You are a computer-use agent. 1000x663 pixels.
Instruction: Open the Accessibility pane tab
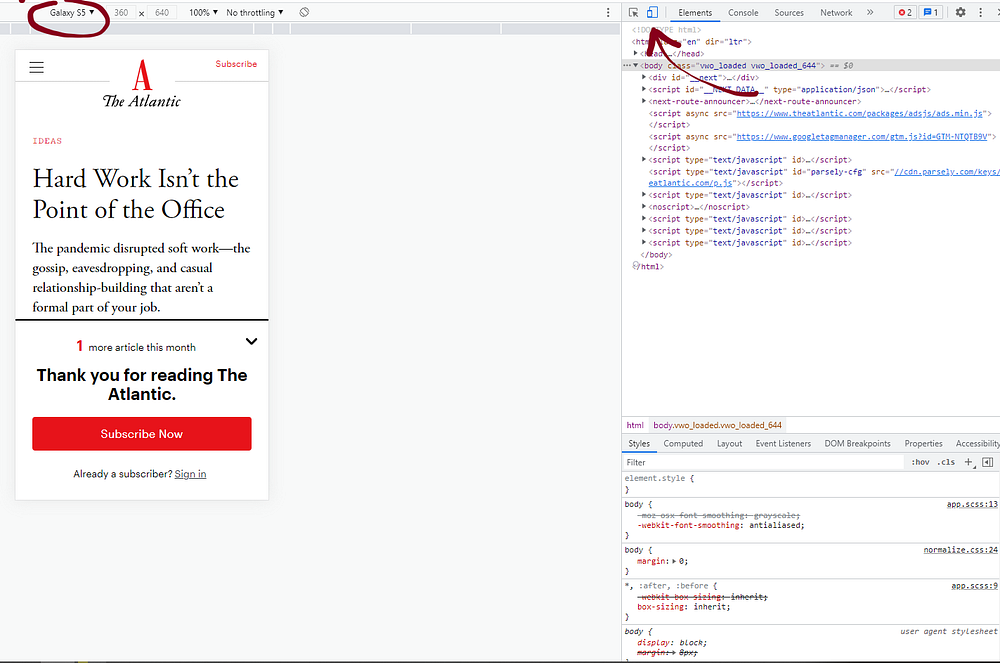click(977, 444)
